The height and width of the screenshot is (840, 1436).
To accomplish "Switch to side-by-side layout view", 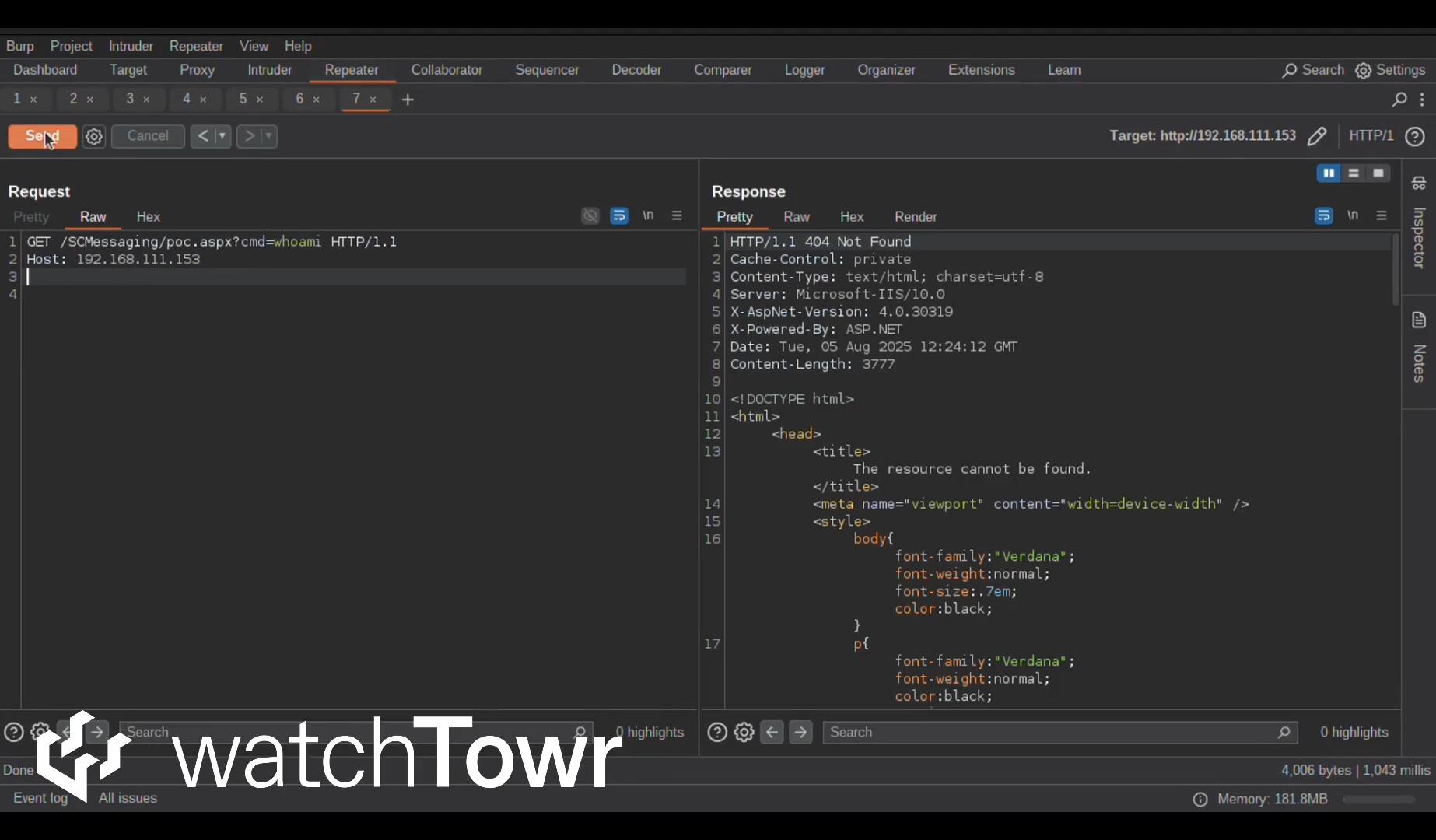I will pyautogui.click(x=1329, y=173).
